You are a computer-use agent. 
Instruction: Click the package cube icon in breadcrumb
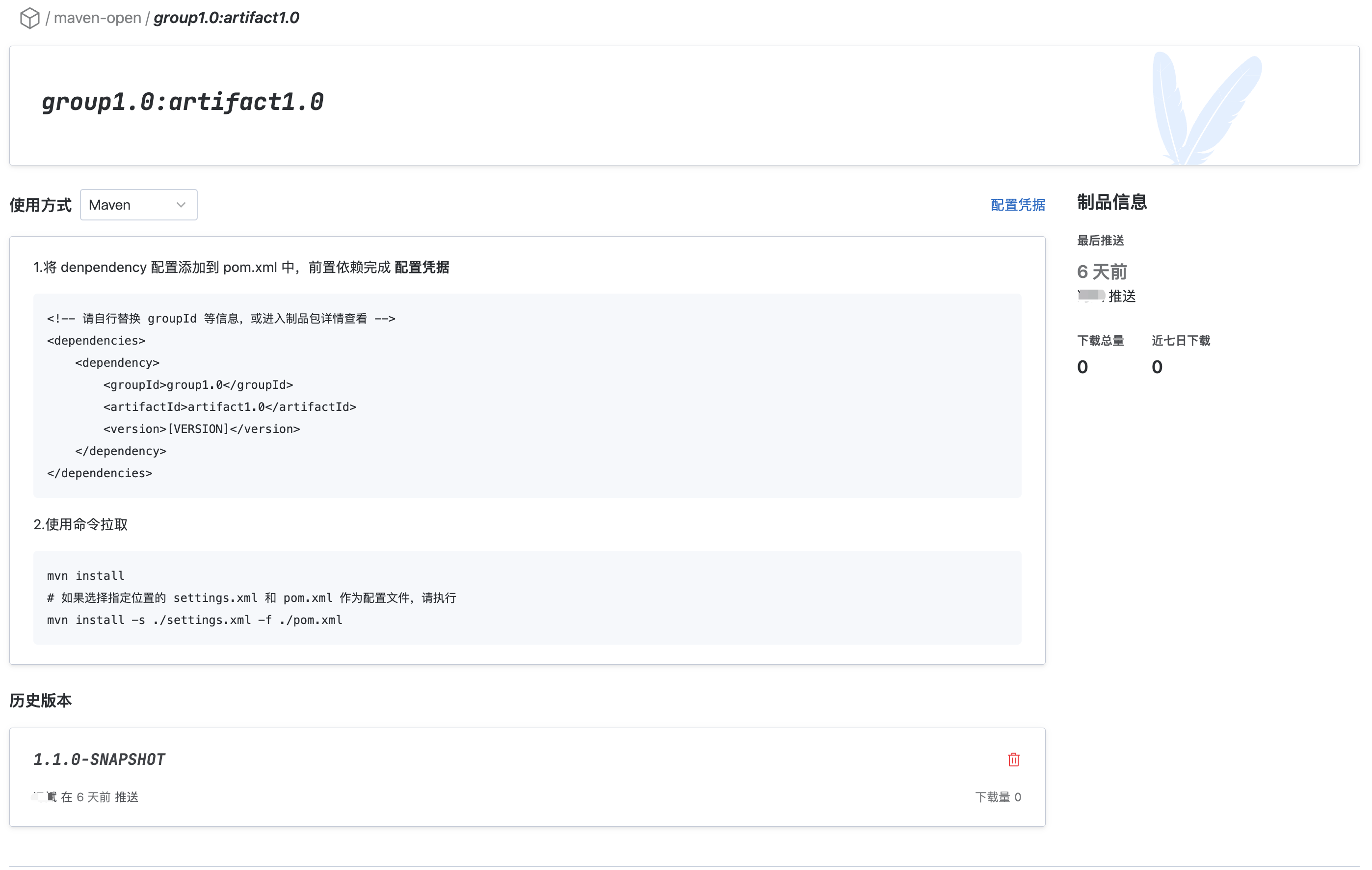[x=29, y=18]
